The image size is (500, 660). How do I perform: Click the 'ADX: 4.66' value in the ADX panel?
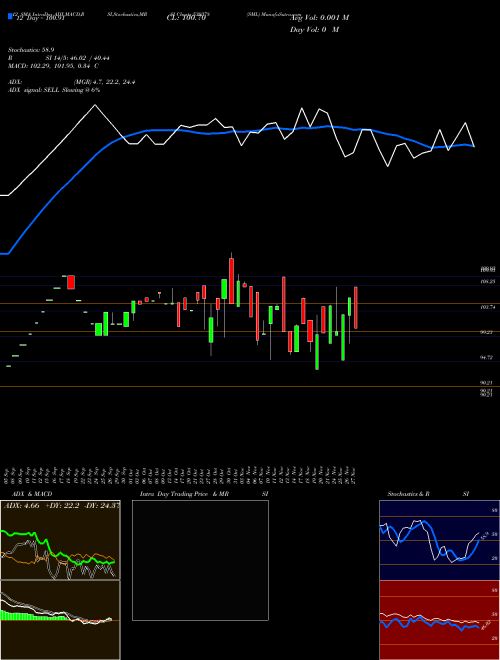coord(21,506)
